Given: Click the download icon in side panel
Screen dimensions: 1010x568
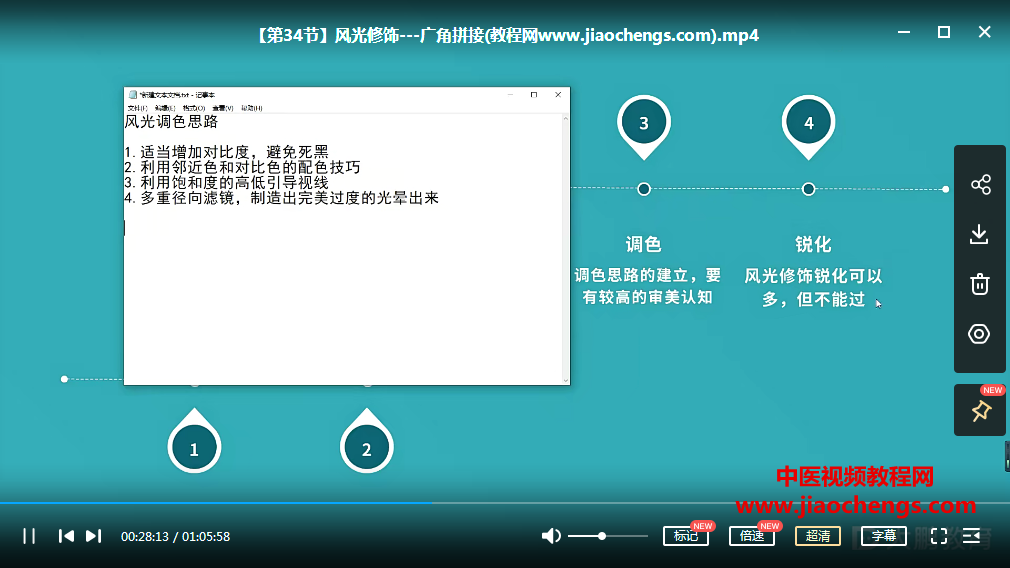Looking at the screenshot, I should (x=979, y=234).
